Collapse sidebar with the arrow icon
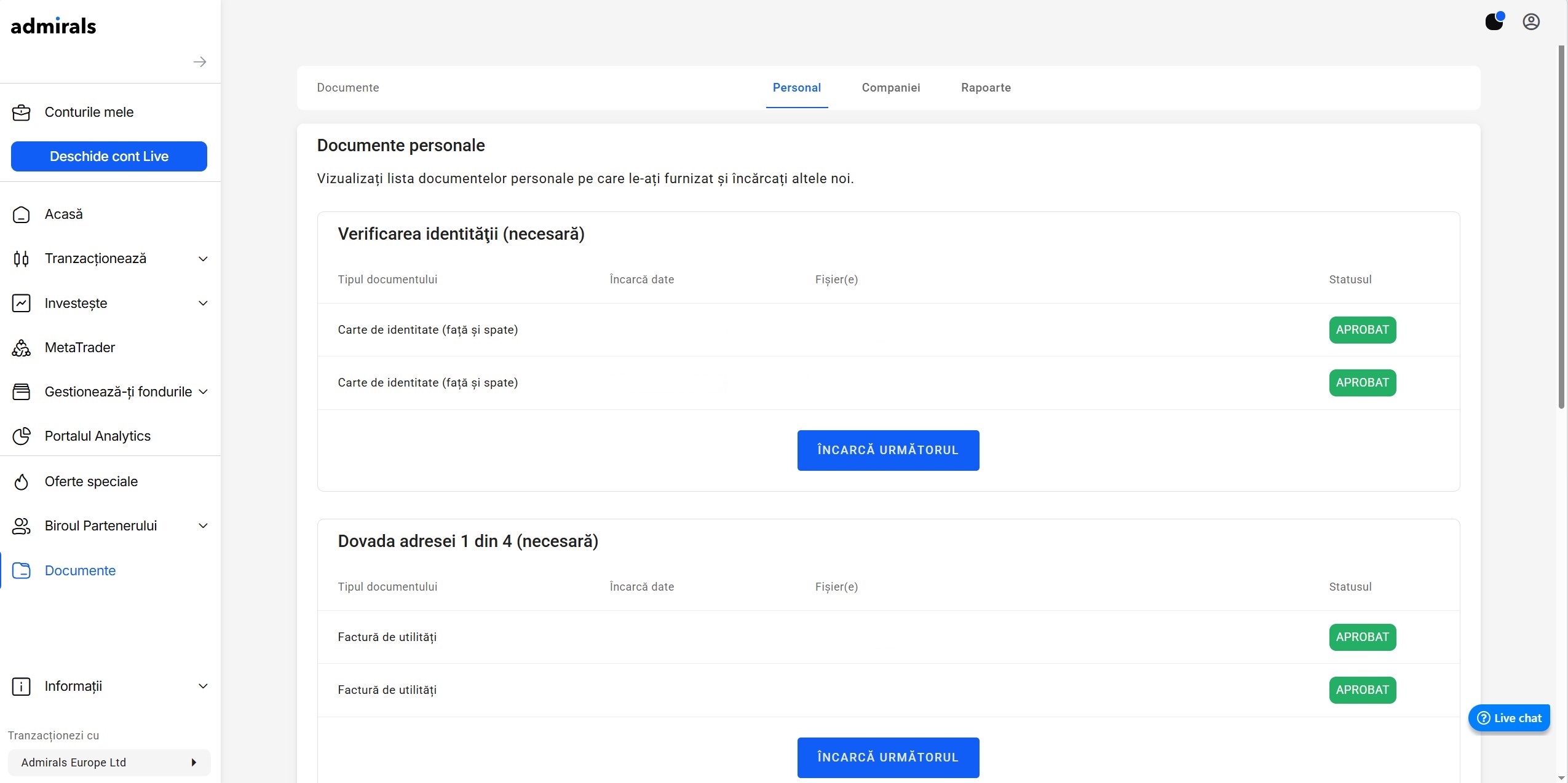1568x783 pixels. (199, 61)
